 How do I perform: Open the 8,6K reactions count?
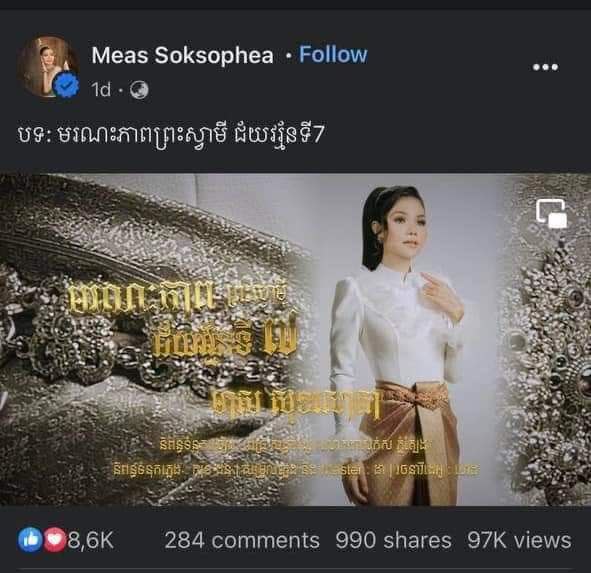90,540
